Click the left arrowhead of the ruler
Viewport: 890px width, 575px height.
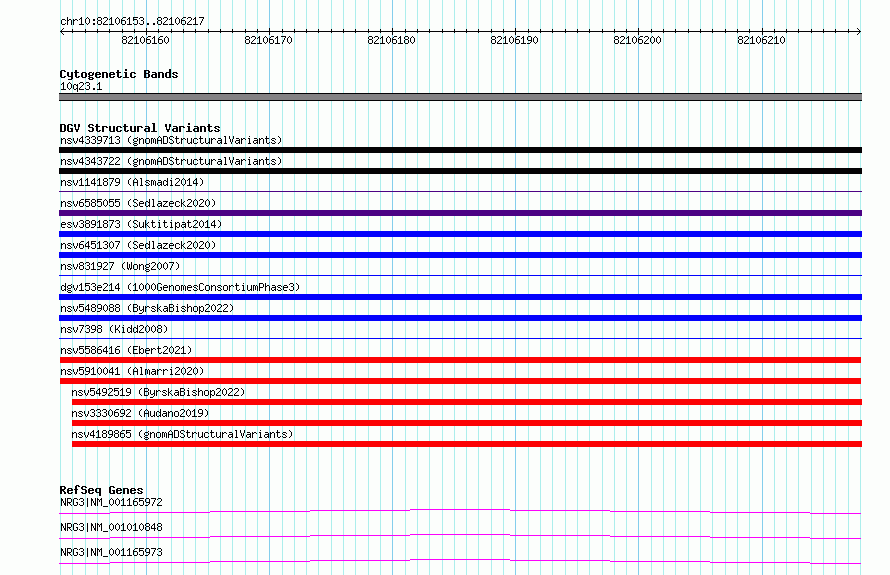tap(62, 31)
